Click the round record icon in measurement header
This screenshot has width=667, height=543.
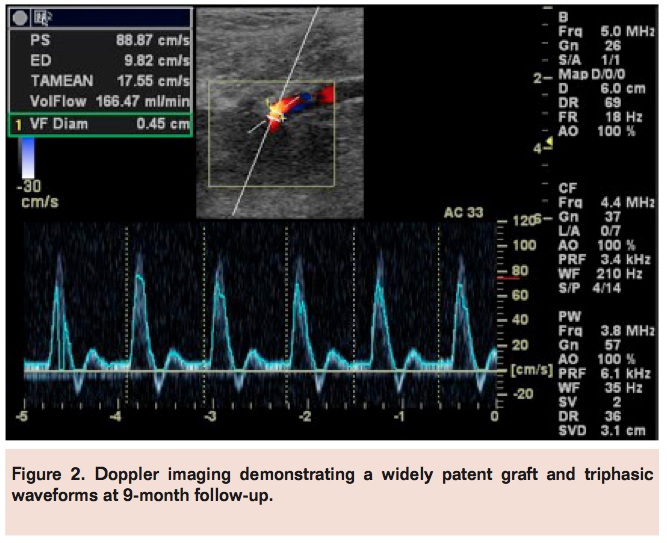pyautogui.click(x=20, y=17)
